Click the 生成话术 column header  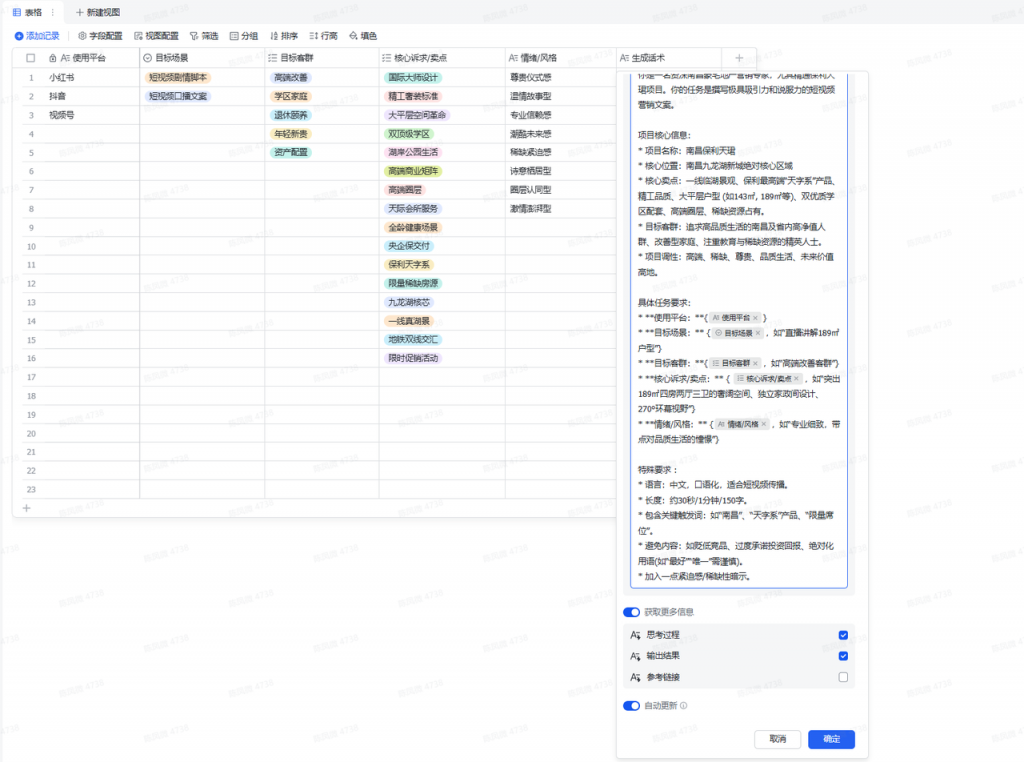click(669, 58)
